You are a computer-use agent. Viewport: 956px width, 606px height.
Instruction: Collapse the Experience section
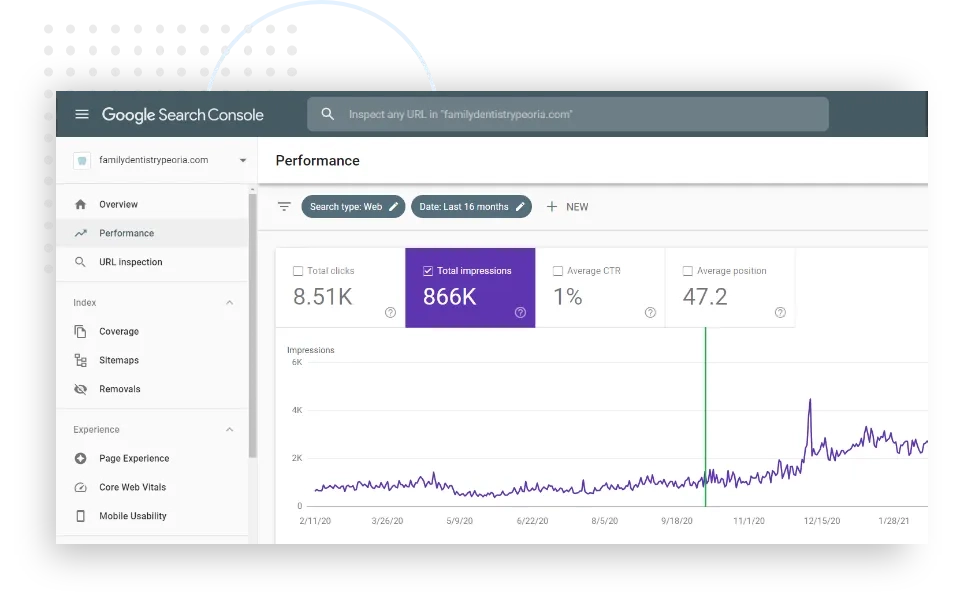click(x=229, y=430)
